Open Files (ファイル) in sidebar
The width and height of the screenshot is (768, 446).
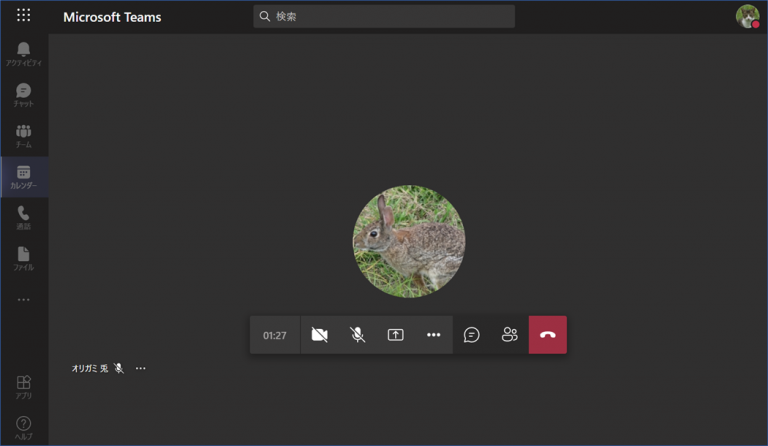point(24,258)
